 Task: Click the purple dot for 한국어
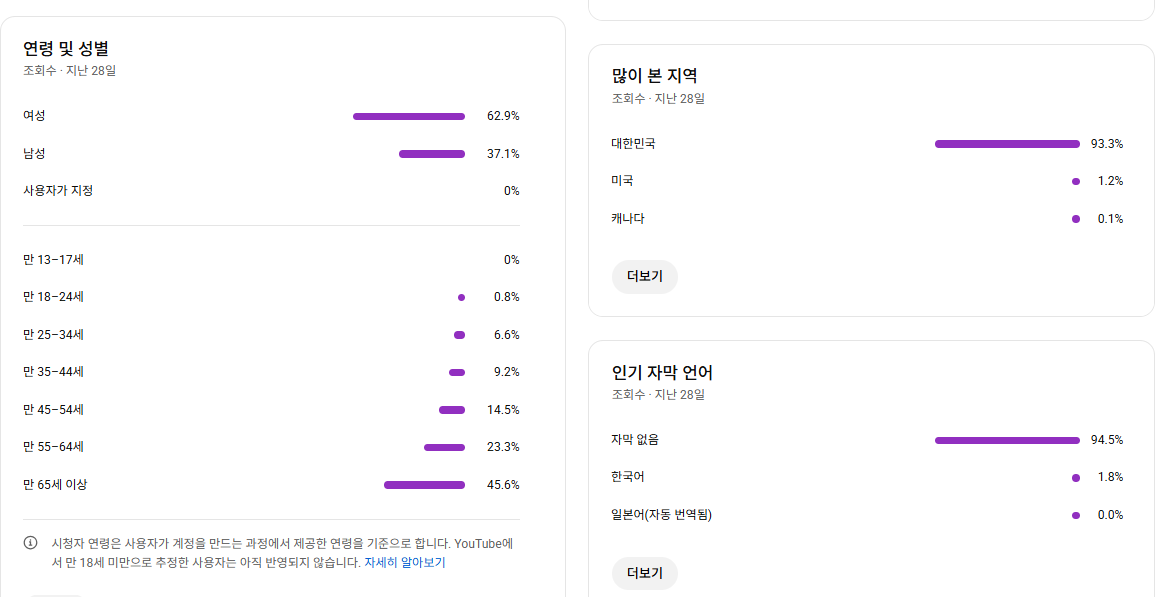point(1075,478)
